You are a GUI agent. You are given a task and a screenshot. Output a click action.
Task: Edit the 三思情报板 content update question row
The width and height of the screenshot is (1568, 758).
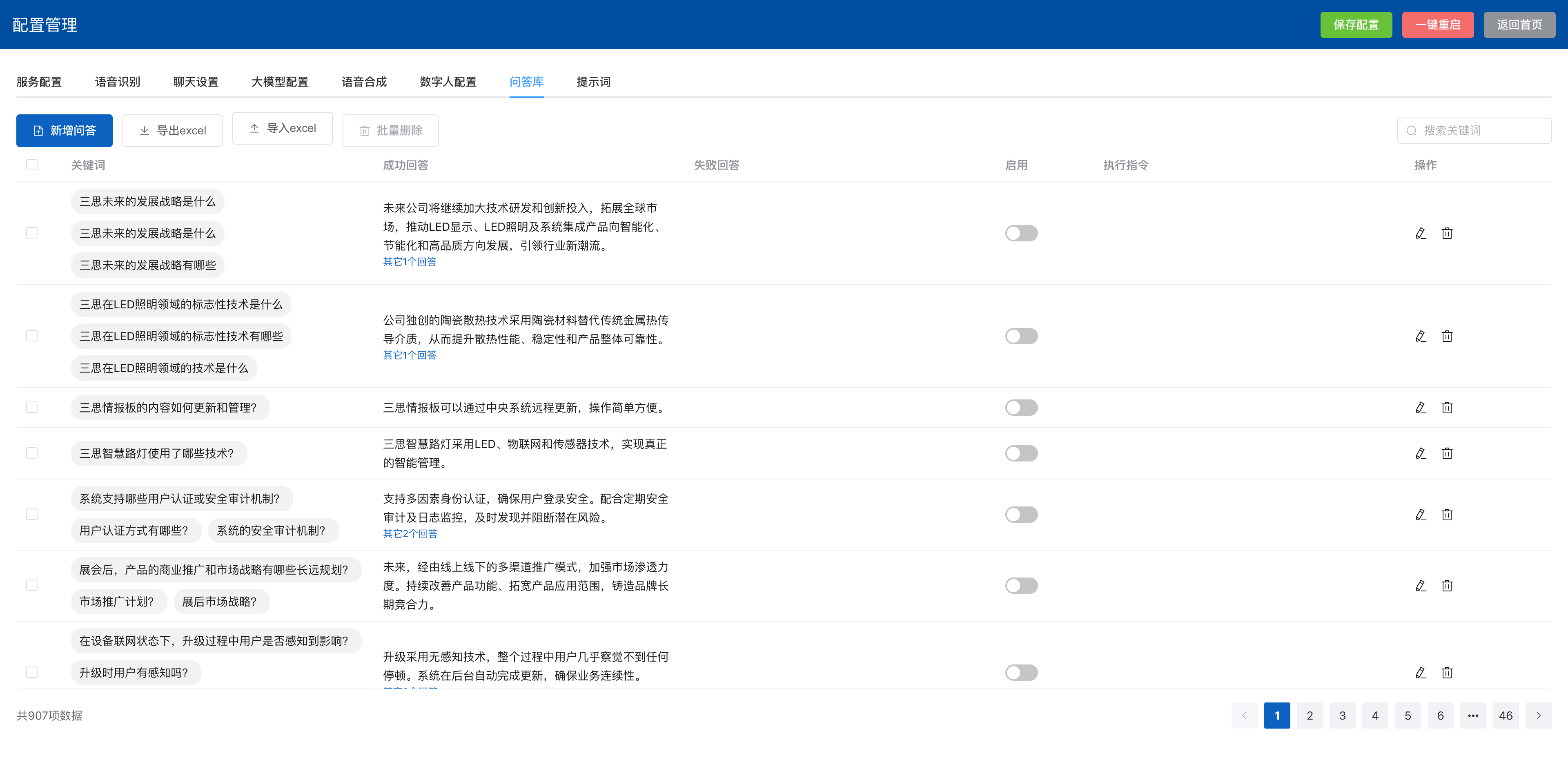(1420, 407)
